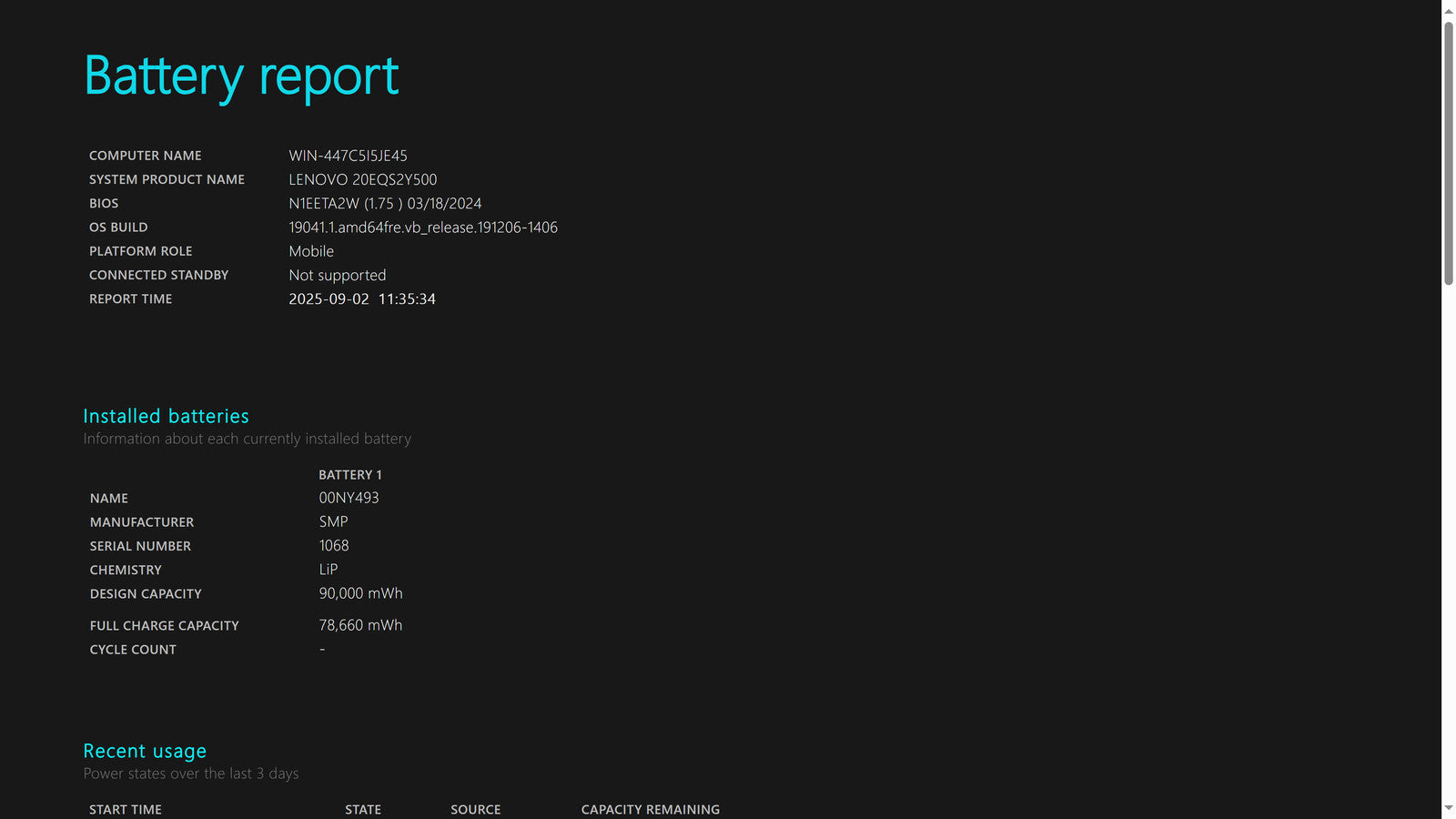The width and height of the screenshot is (1456, 819).
Task: Click the chemistry value LiP
Action: [329, 569]
